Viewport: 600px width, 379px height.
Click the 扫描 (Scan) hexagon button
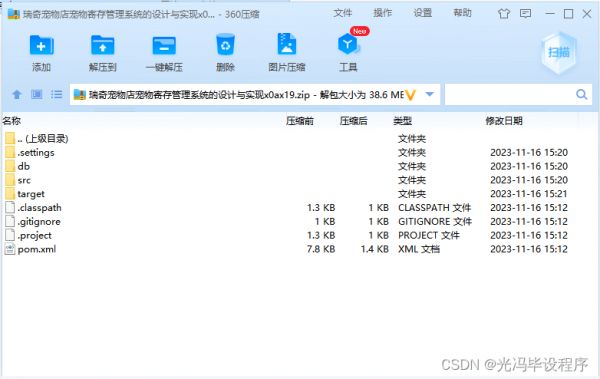click(x=559, y=52)
